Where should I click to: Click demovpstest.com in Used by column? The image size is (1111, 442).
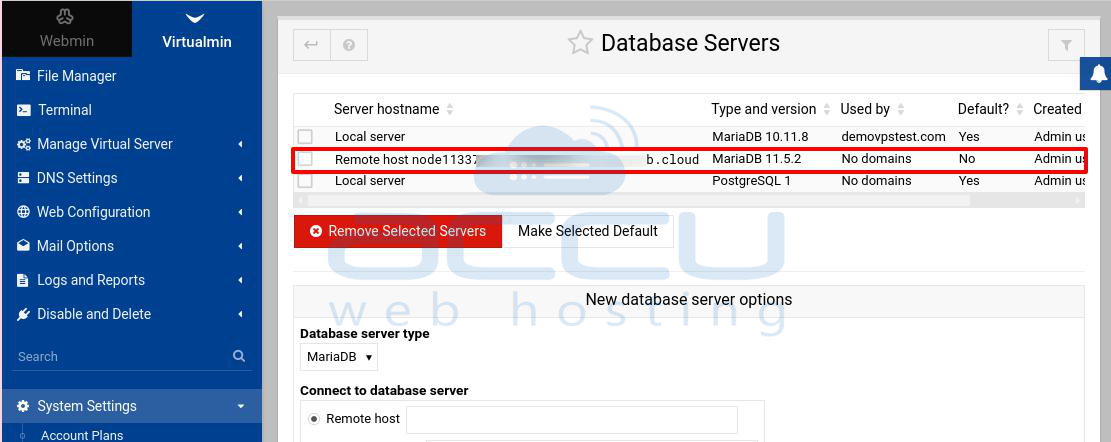click(893, 136)
